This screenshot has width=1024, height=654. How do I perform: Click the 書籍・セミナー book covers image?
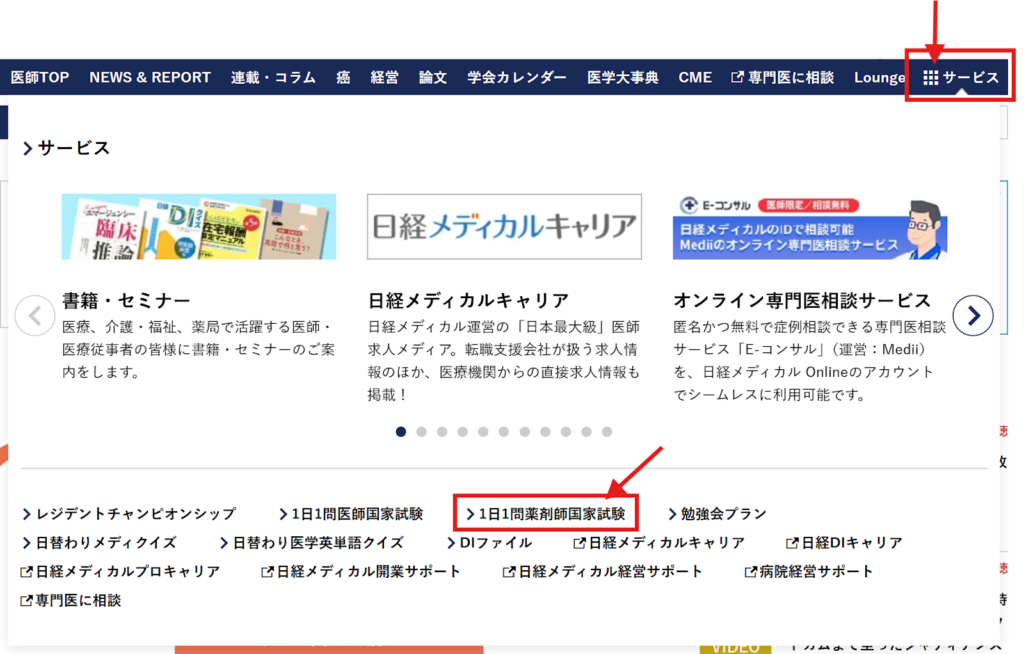coord(198,226)
